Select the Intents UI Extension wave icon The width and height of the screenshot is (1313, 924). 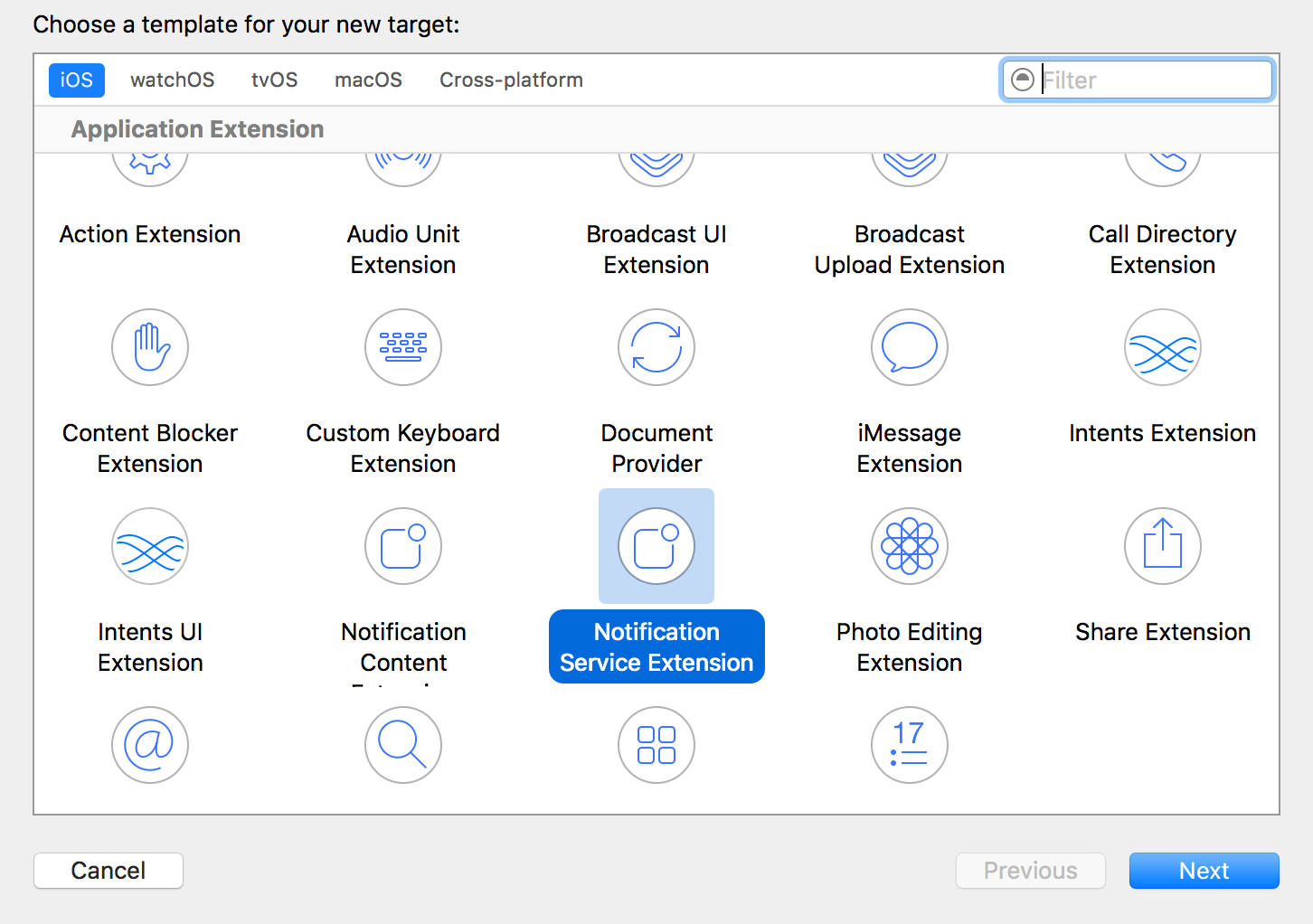click(150, 546)
